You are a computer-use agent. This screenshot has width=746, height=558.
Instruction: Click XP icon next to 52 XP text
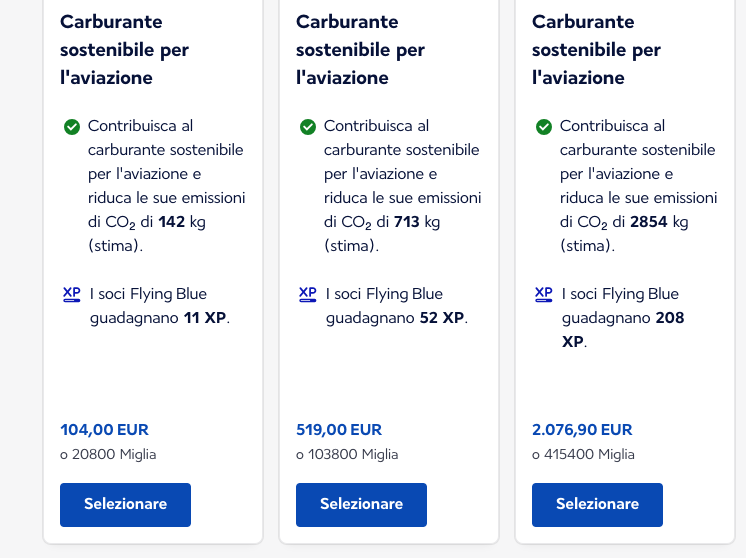(308, 294)
